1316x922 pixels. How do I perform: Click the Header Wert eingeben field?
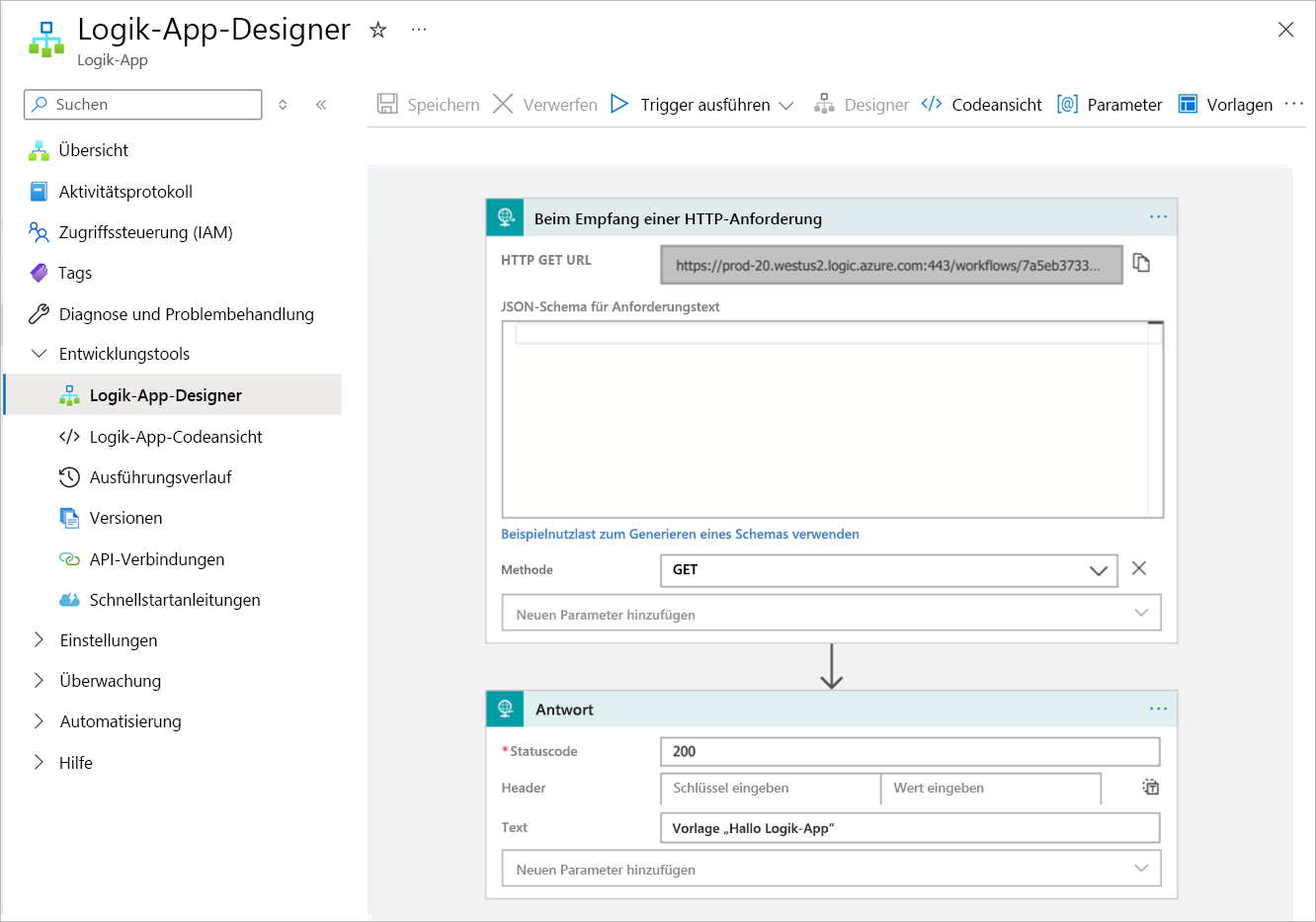pos(990,789)
